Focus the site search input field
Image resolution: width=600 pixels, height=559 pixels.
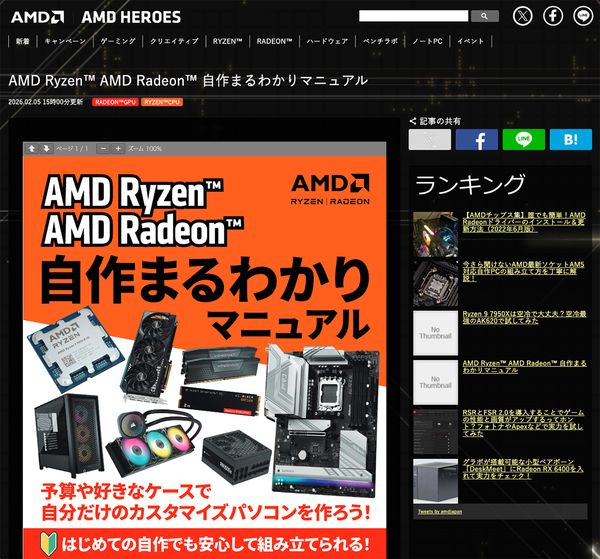(x=414, y=16)
